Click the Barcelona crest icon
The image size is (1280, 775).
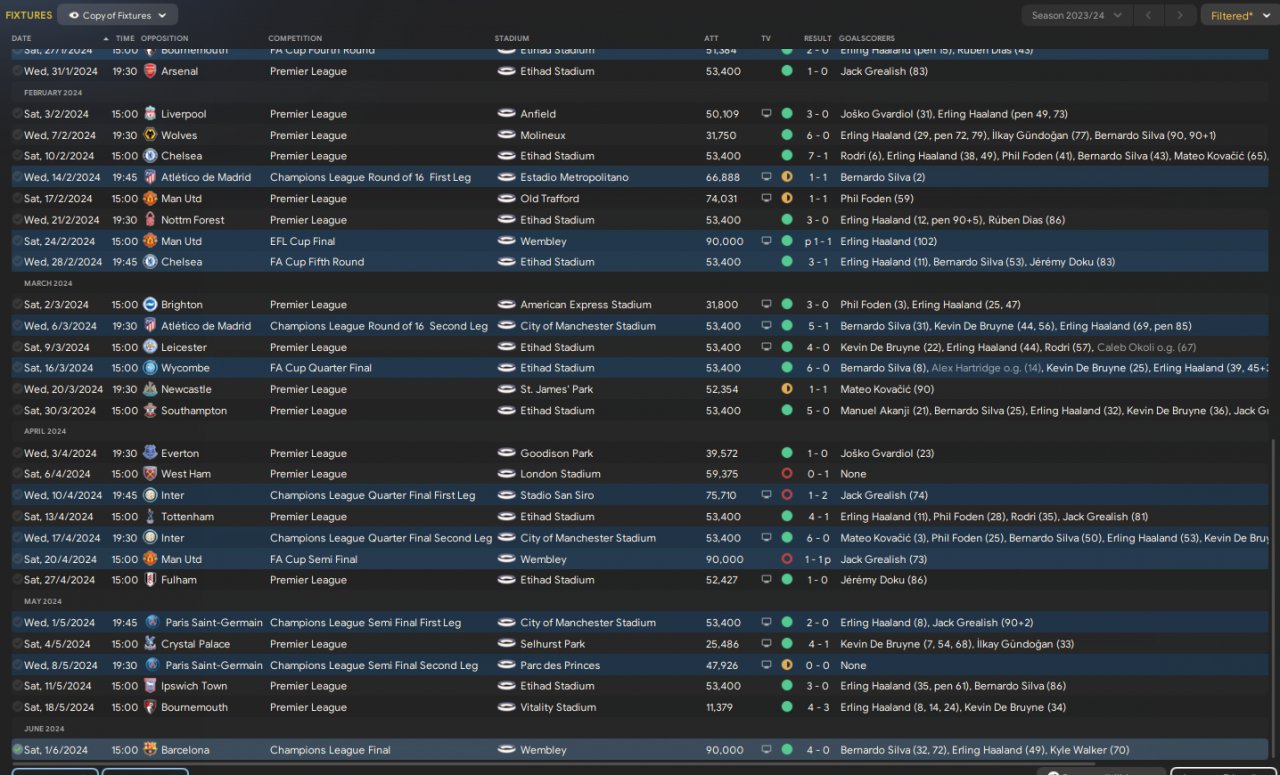click(150, 750)
